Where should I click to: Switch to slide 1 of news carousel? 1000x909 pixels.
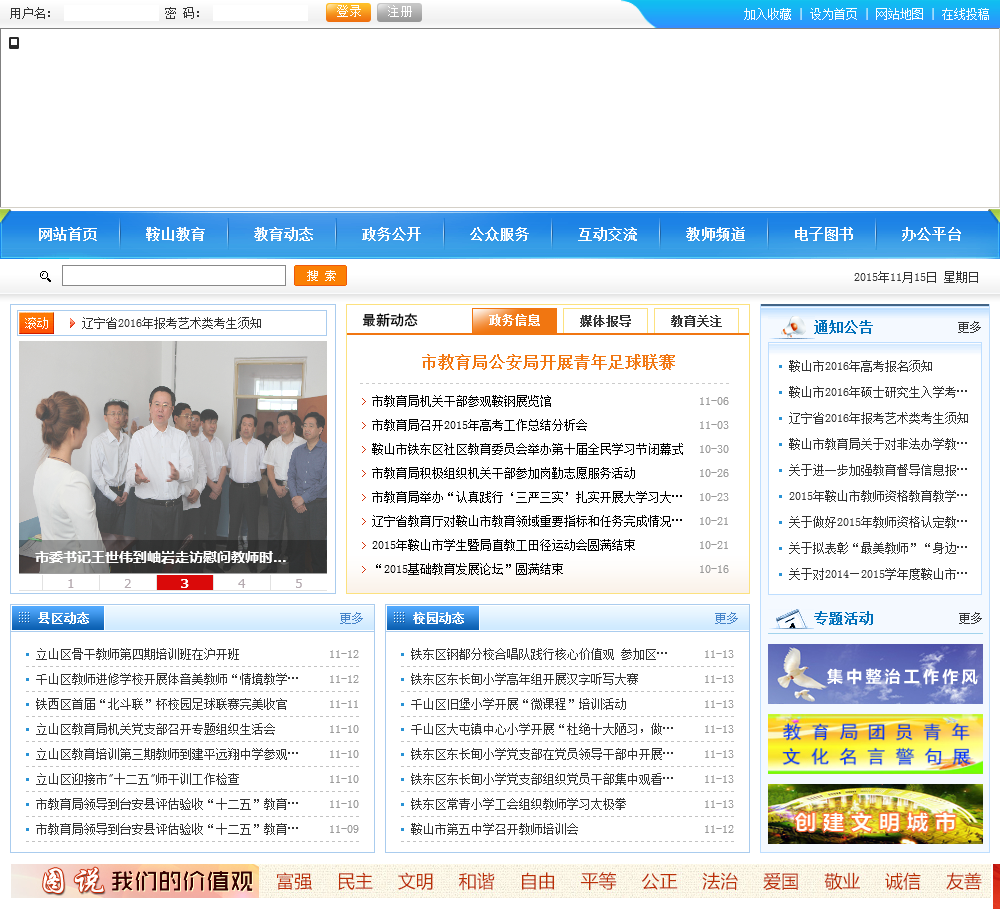click(70, 583)
